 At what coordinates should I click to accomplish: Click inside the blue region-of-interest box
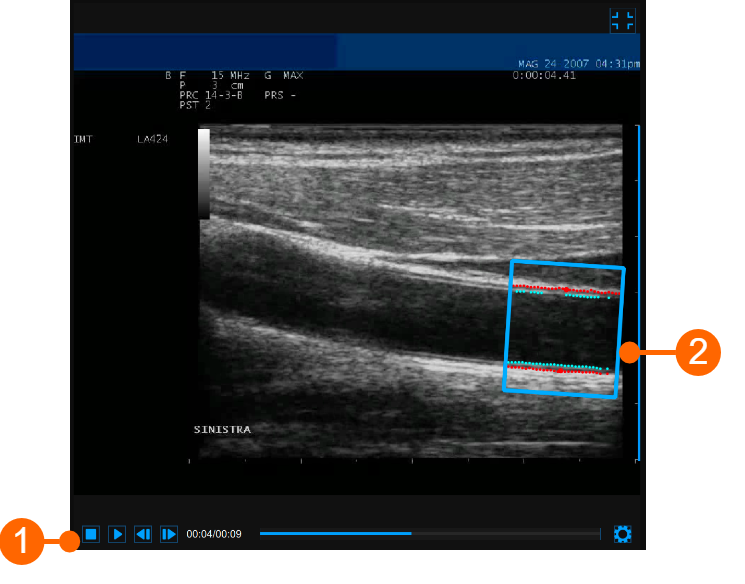click(562, 330)
